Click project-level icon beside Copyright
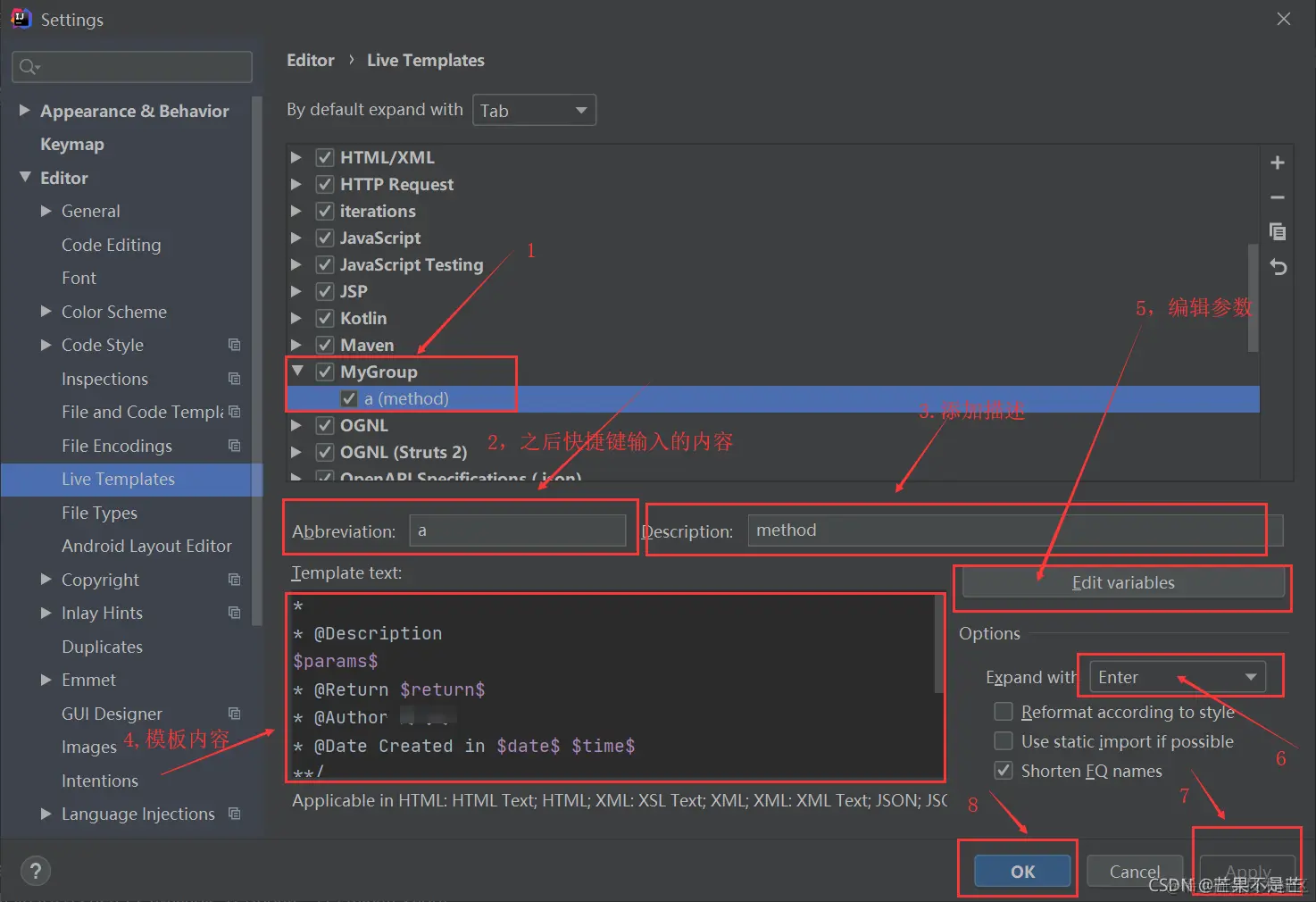 pyautogui.click(x=234, y=580)
